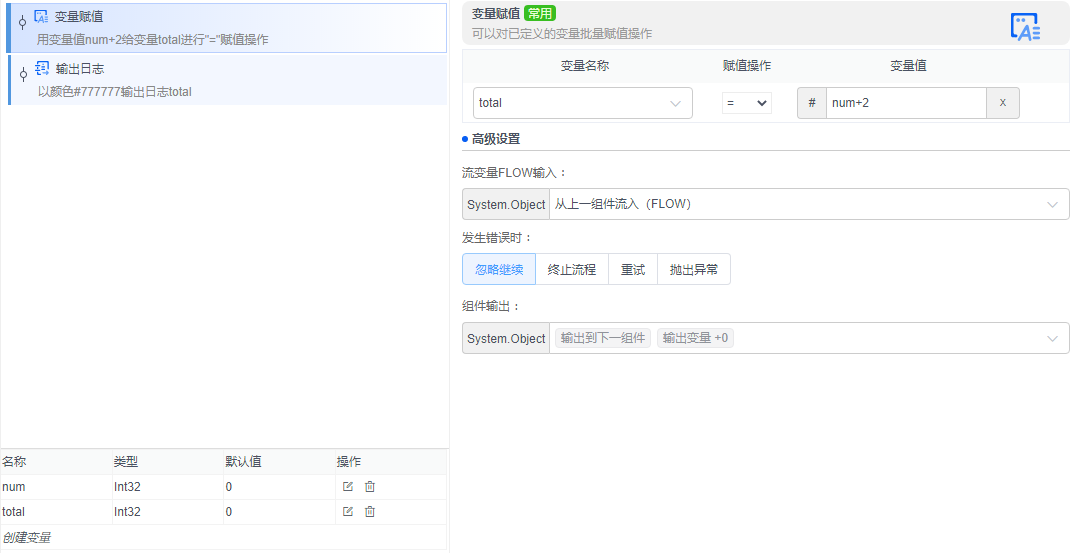Click the System.Object label of 组件输出
Image resolution: width=1073 pixels, height=553 pixels.
coord(506,338)
